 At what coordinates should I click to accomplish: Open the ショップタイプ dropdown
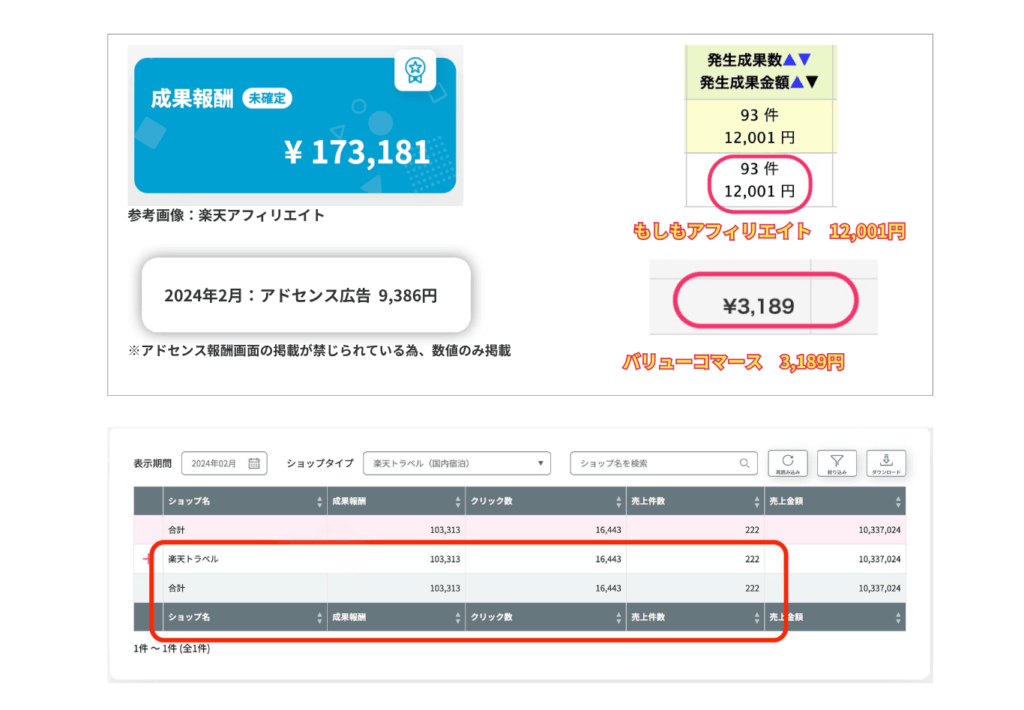click(x=457, y=463)
